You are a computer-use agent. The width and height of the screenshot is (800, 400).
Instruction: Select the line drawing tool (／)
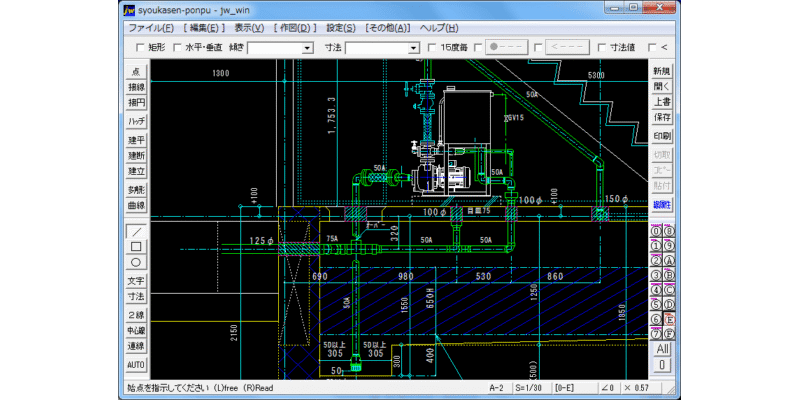pyautogui.click(x=136, y=232)
